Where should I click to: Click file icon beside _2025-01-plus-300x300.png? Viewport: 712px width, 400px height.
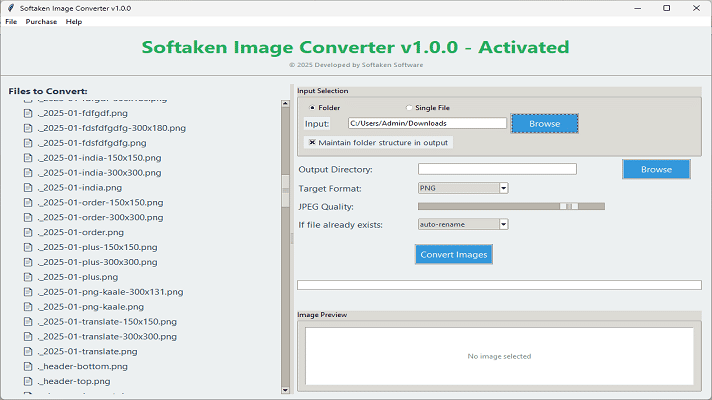coord(28,262)
